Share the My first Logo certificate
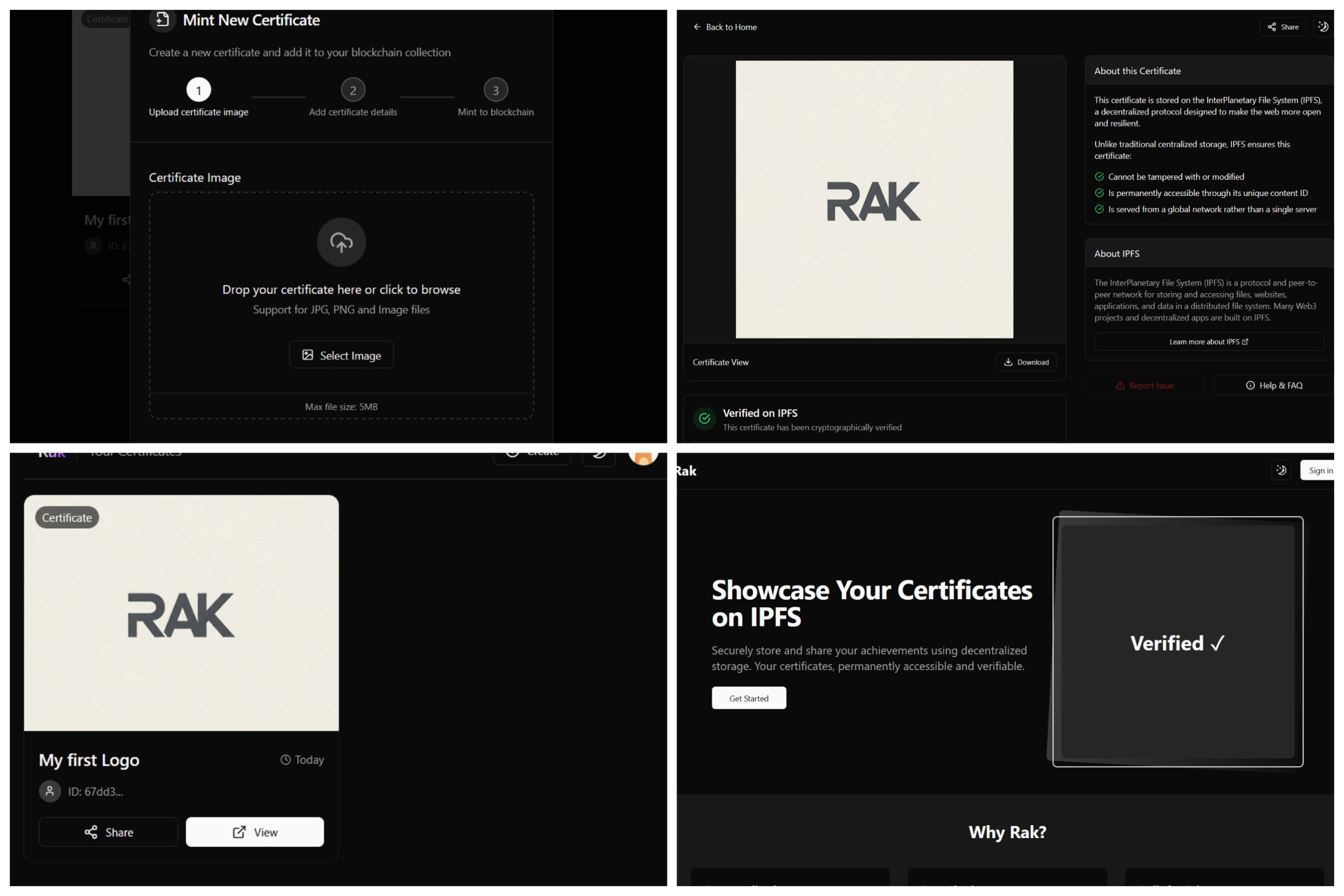The height and width of the screenshot is (896, 1344). 108,832
